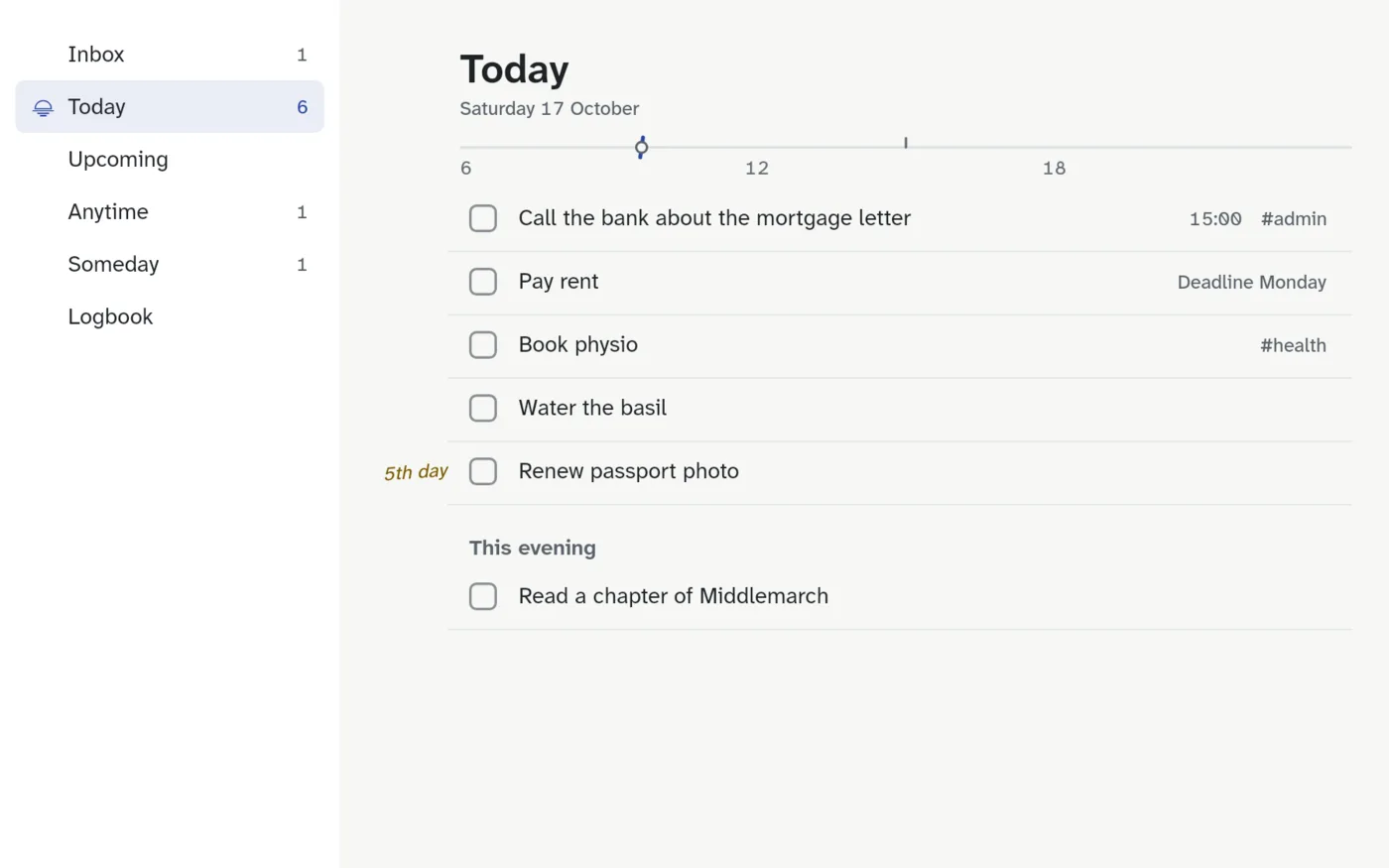Click the "Saturday 17 October" date text
Image resolution: width=1389 pixels, height=868 pixels.
tap(550, 109)
